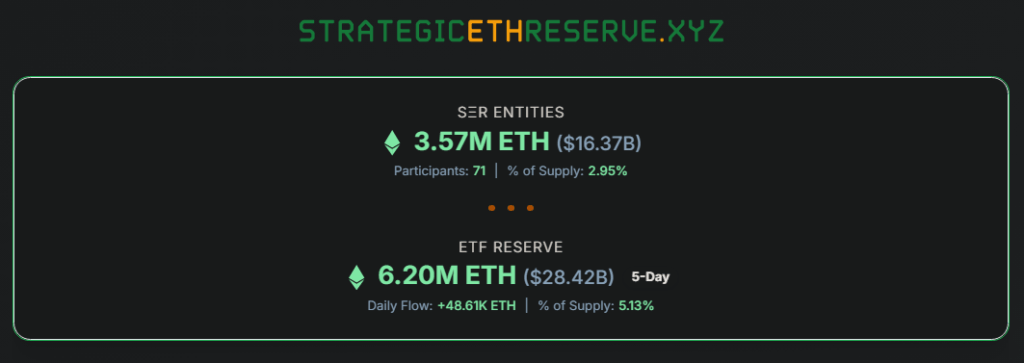Open the STRATEGICETHRESERVE.XYZ site title

coord(511,31)
